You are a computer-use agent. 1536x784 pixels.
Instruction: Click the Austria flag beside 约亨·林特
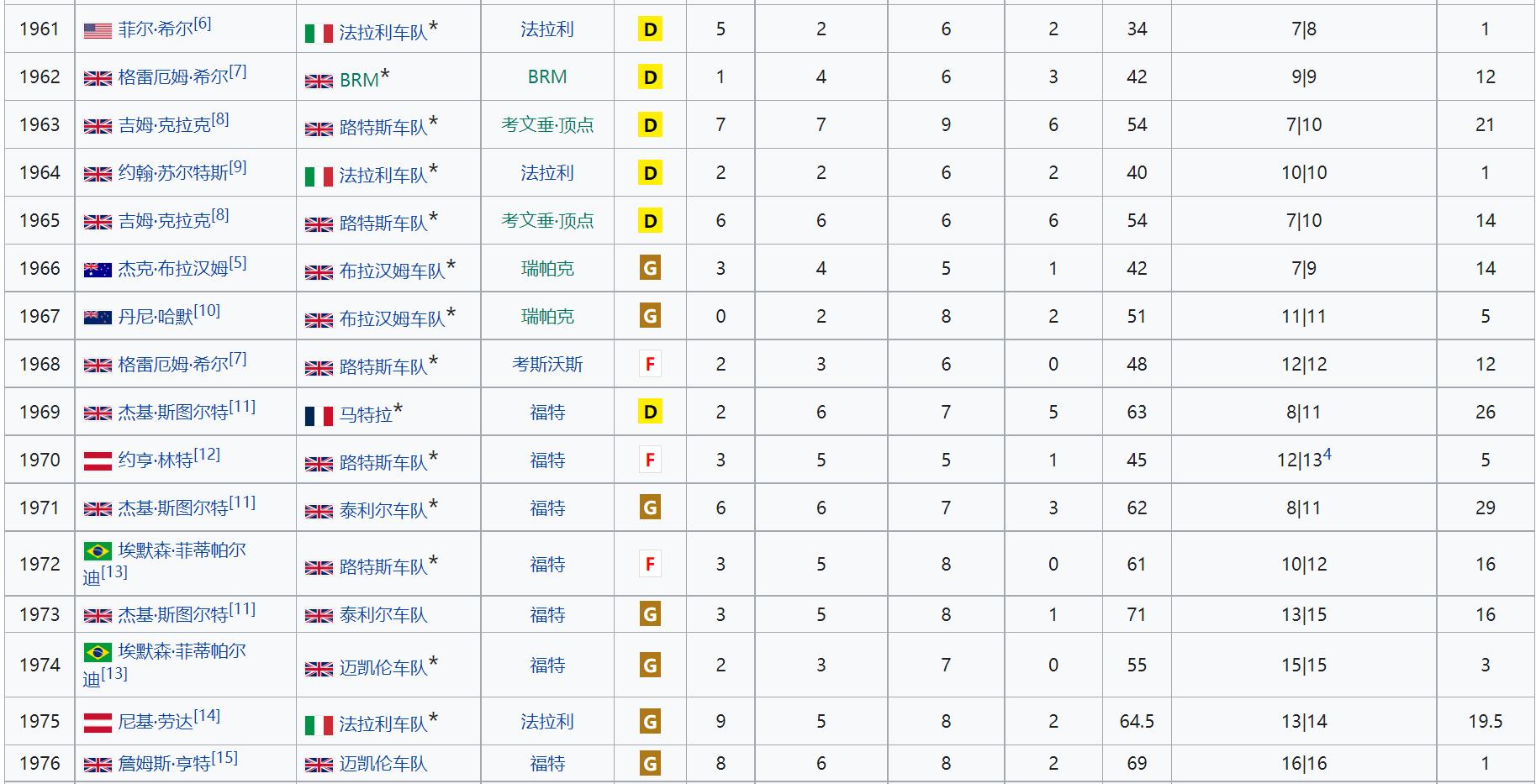tap(98, 461)
